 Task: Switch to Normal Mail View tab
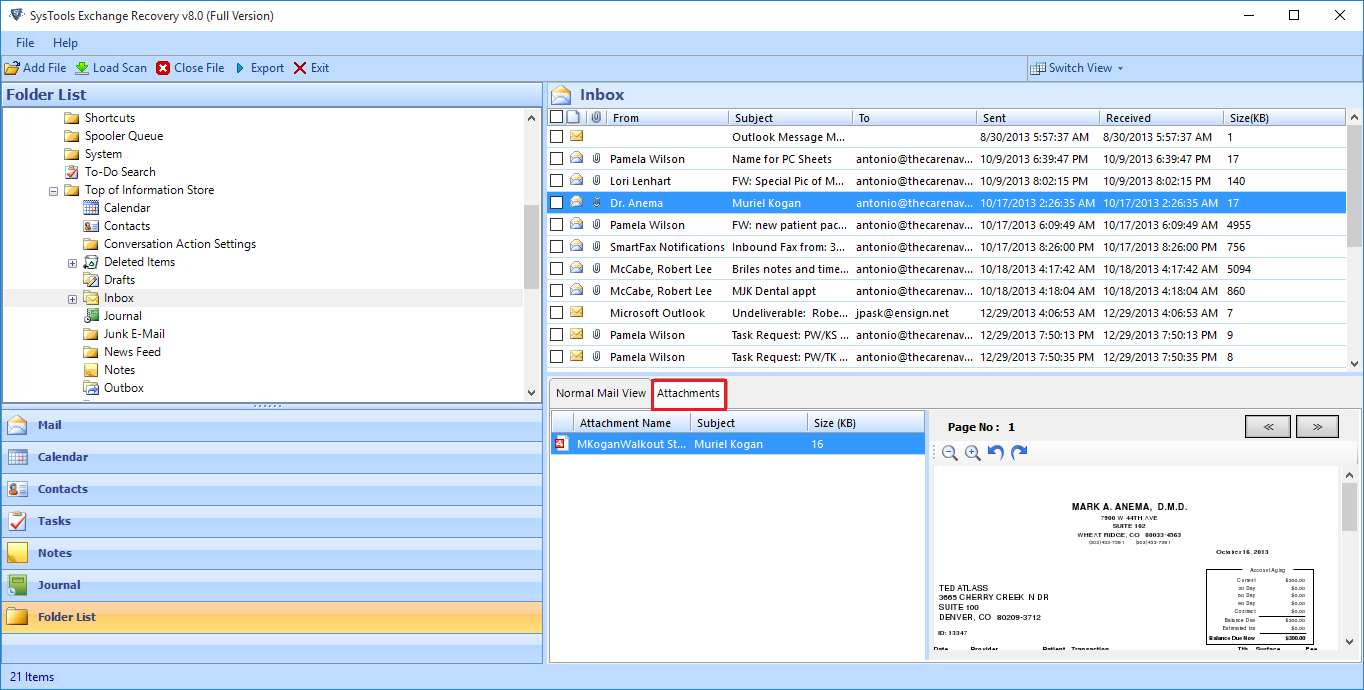601,393
